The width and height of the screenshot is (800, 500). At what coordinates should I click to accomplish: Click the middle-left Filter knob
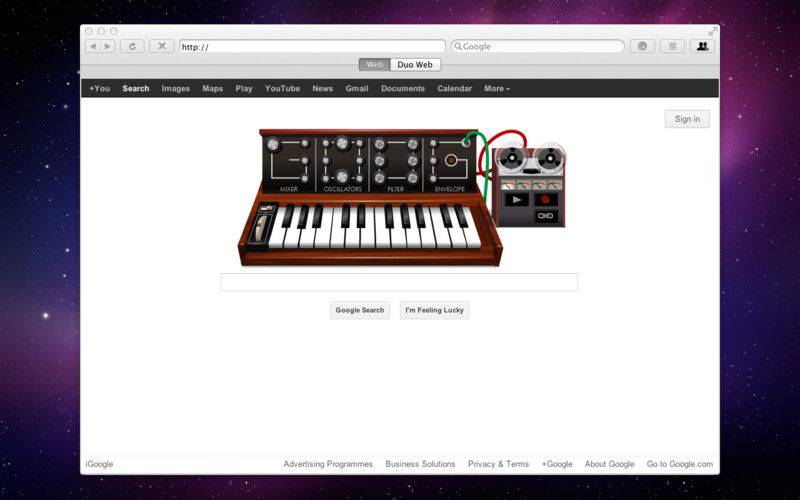380,161
